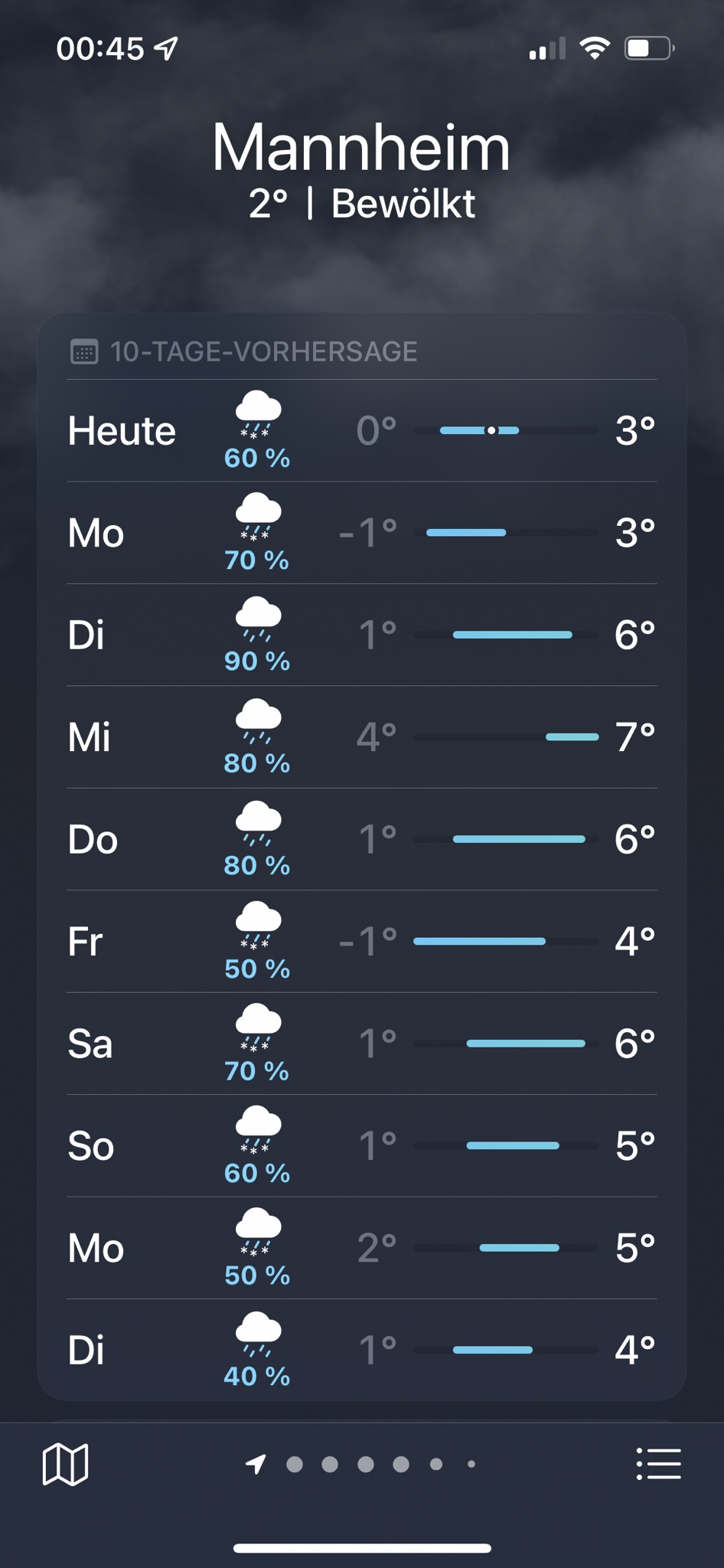Image resolution: width=724 pixels, height=1568 pixels.
Task: Open the Heute forecast row
Action: [x=362, y=430]
